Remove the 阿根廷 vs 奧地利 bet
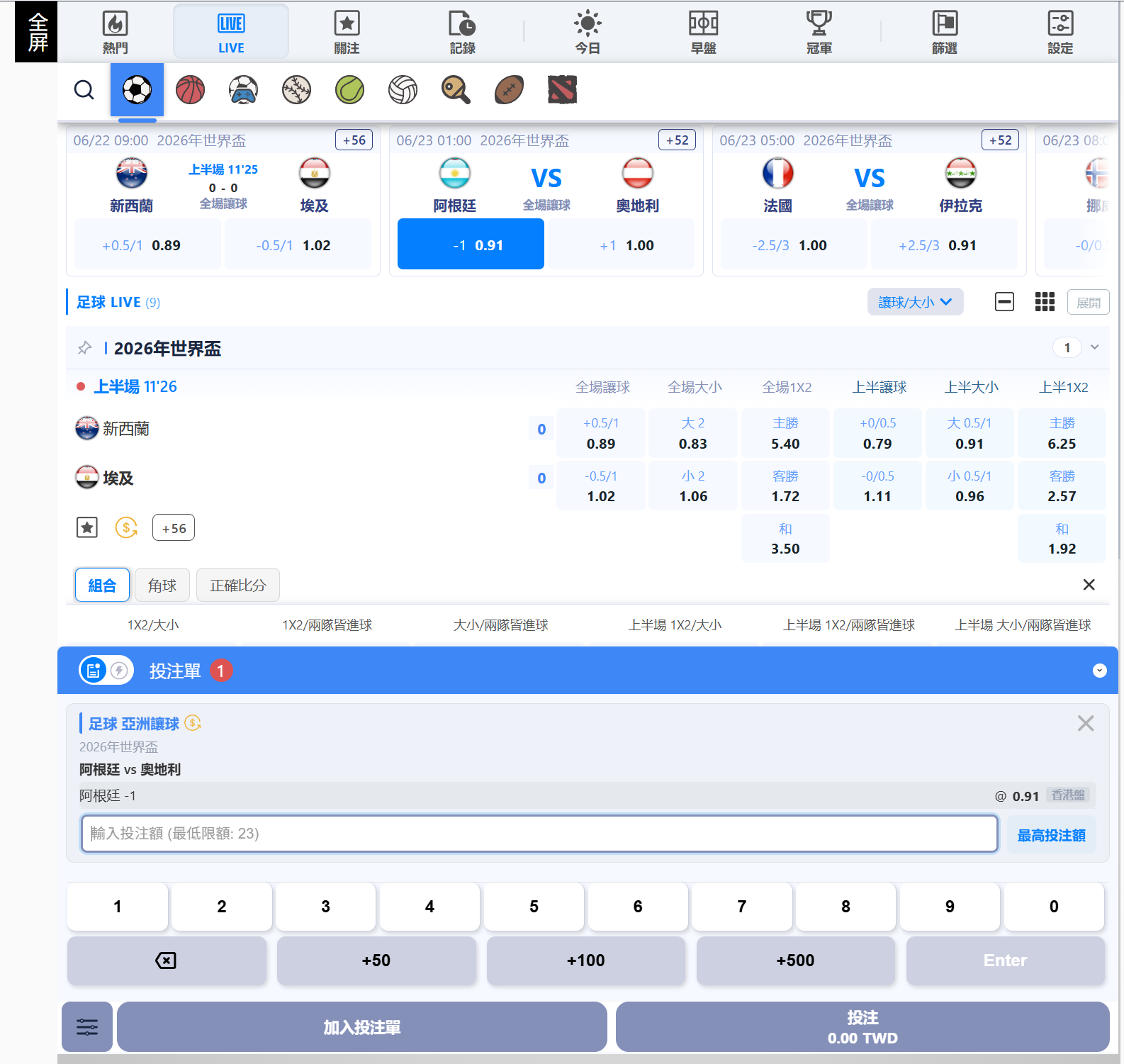The width and height of the screenshot is (1124, 1064). point(1085,723)
